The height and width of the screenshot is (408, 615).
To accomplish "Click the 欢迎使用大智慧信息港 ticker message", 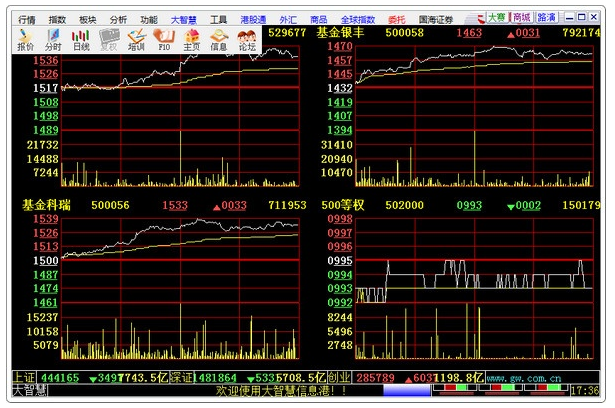I will (281, 391).
